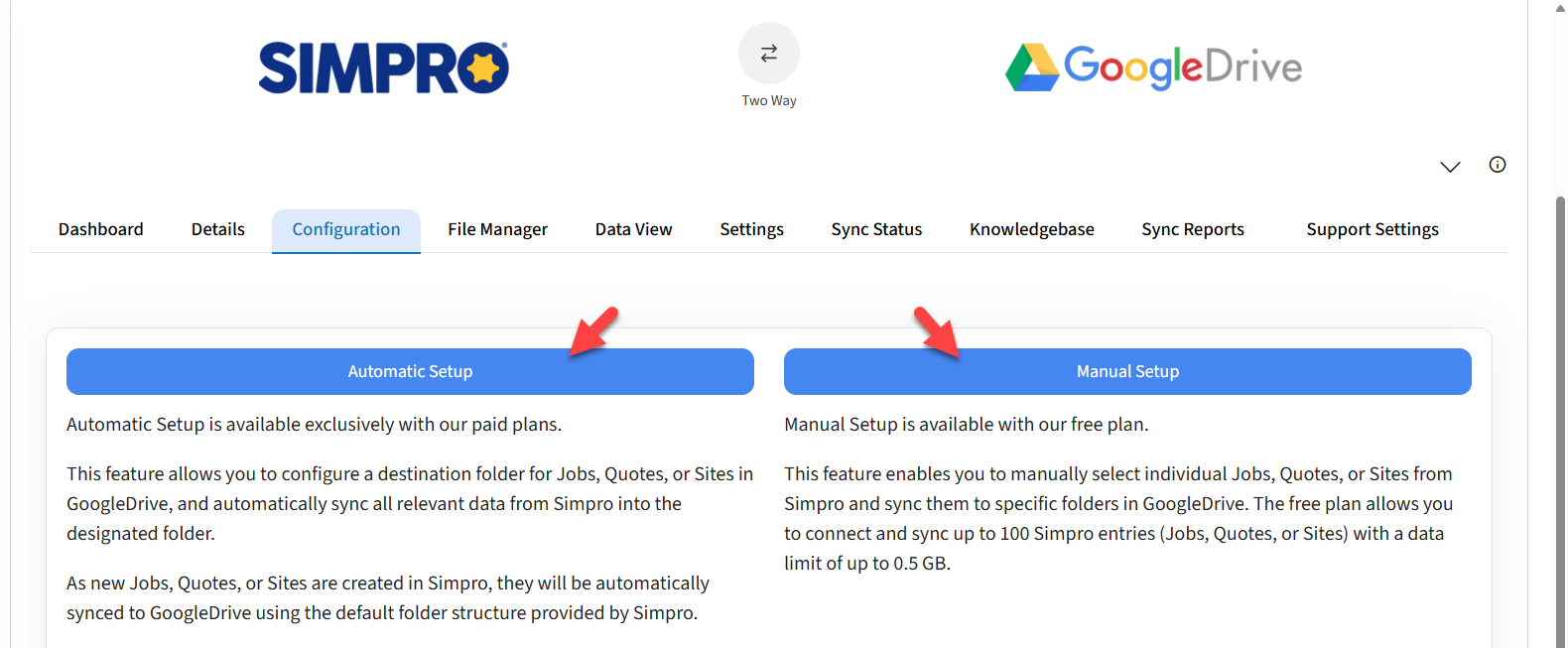Click the Google Drive logo
Screen dimensions: 1568x648
pos(1153,67)
